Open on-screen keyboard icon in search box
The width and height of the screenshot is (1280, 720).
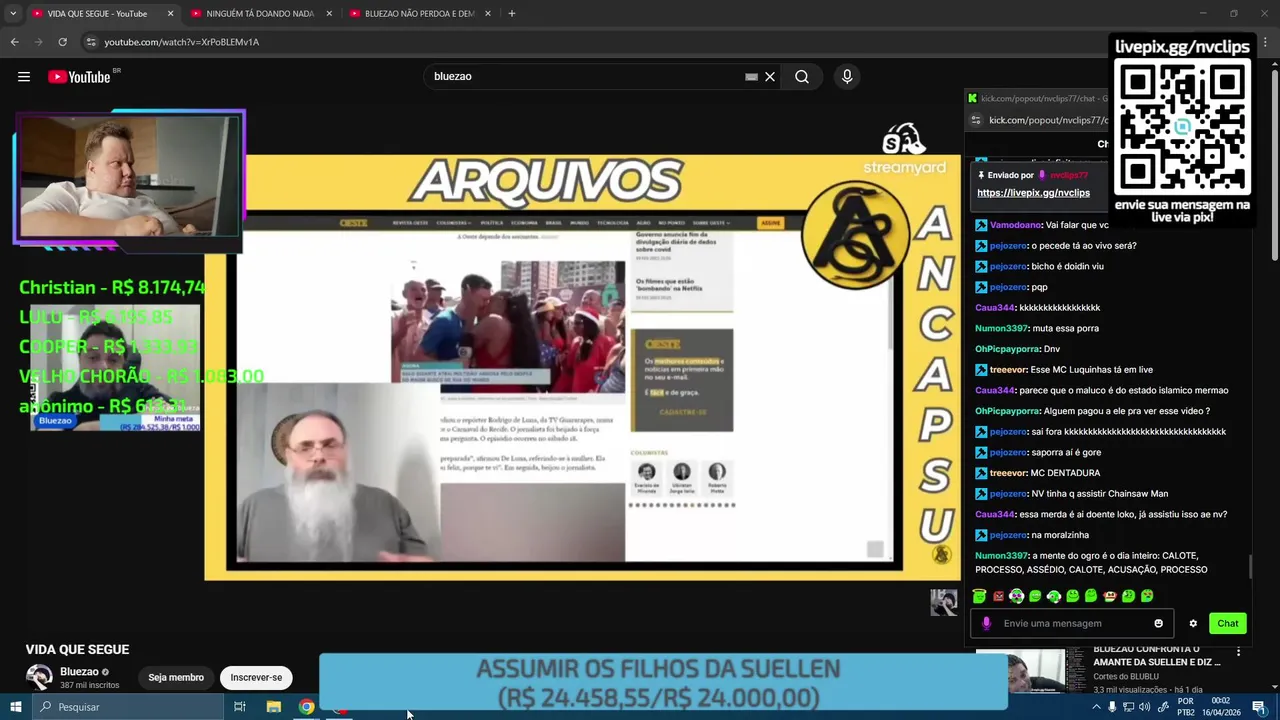click(751, 77)
